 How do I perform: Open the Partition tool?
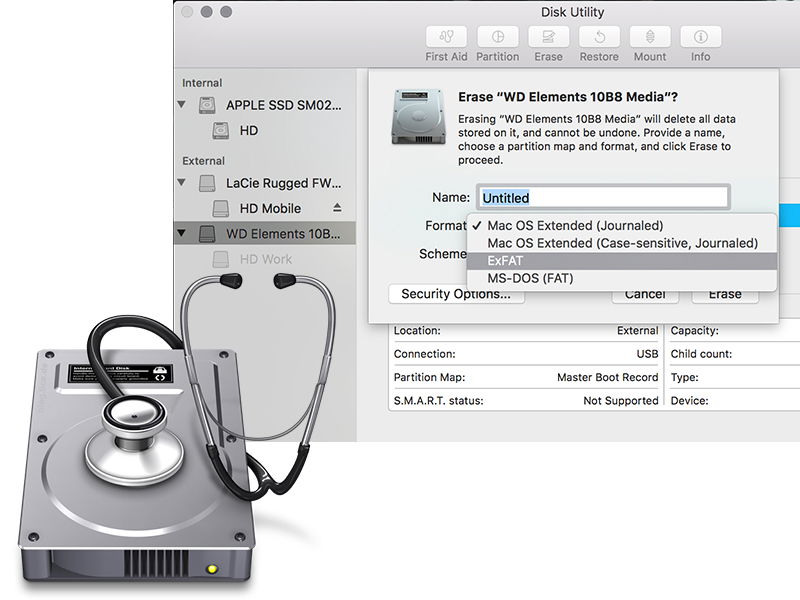[497, 37]
